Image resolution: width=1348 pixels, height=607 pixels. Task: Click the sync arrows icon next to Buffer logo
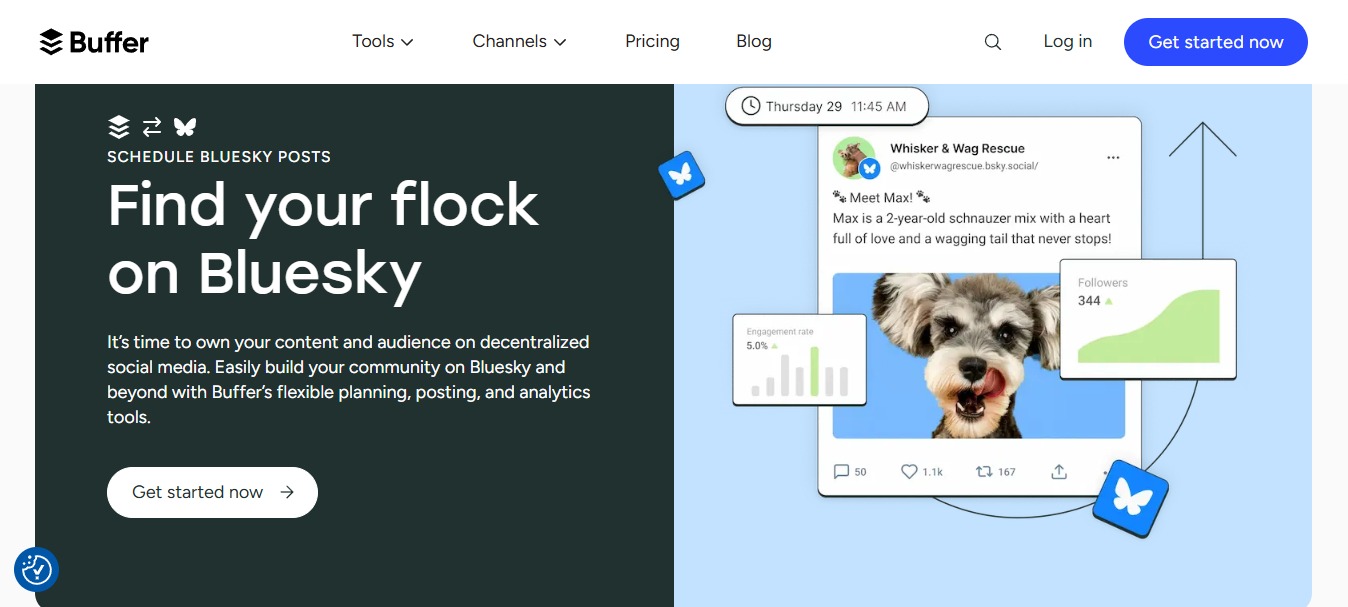[x=151, y=127]
